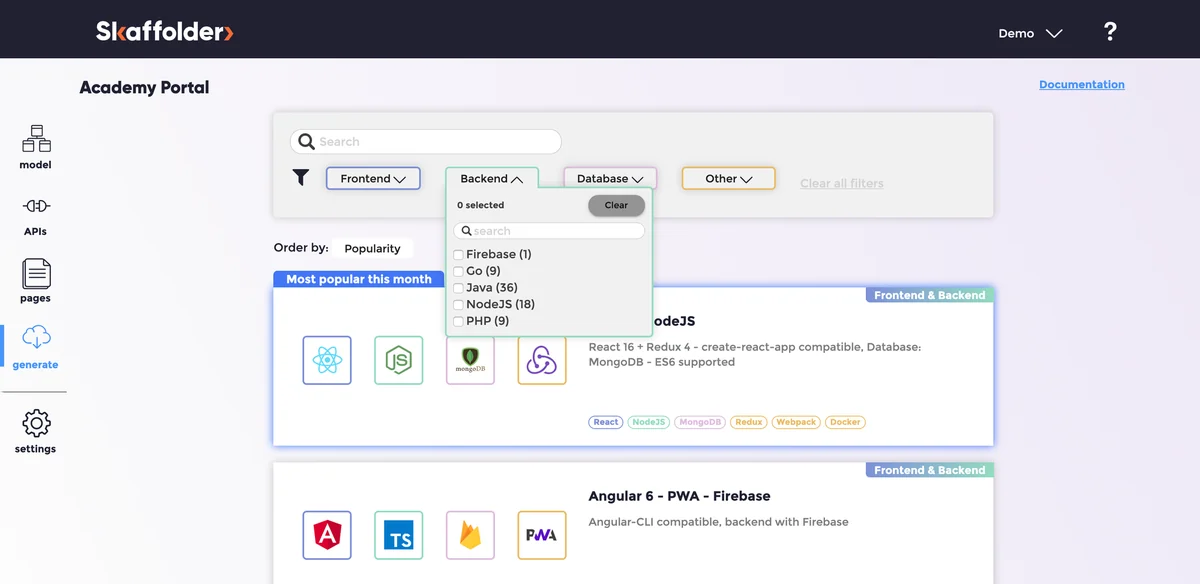Click the React 16 + Redux 4 description
The width and height of the screenshot is (1200, 584).
coord(755,354)
